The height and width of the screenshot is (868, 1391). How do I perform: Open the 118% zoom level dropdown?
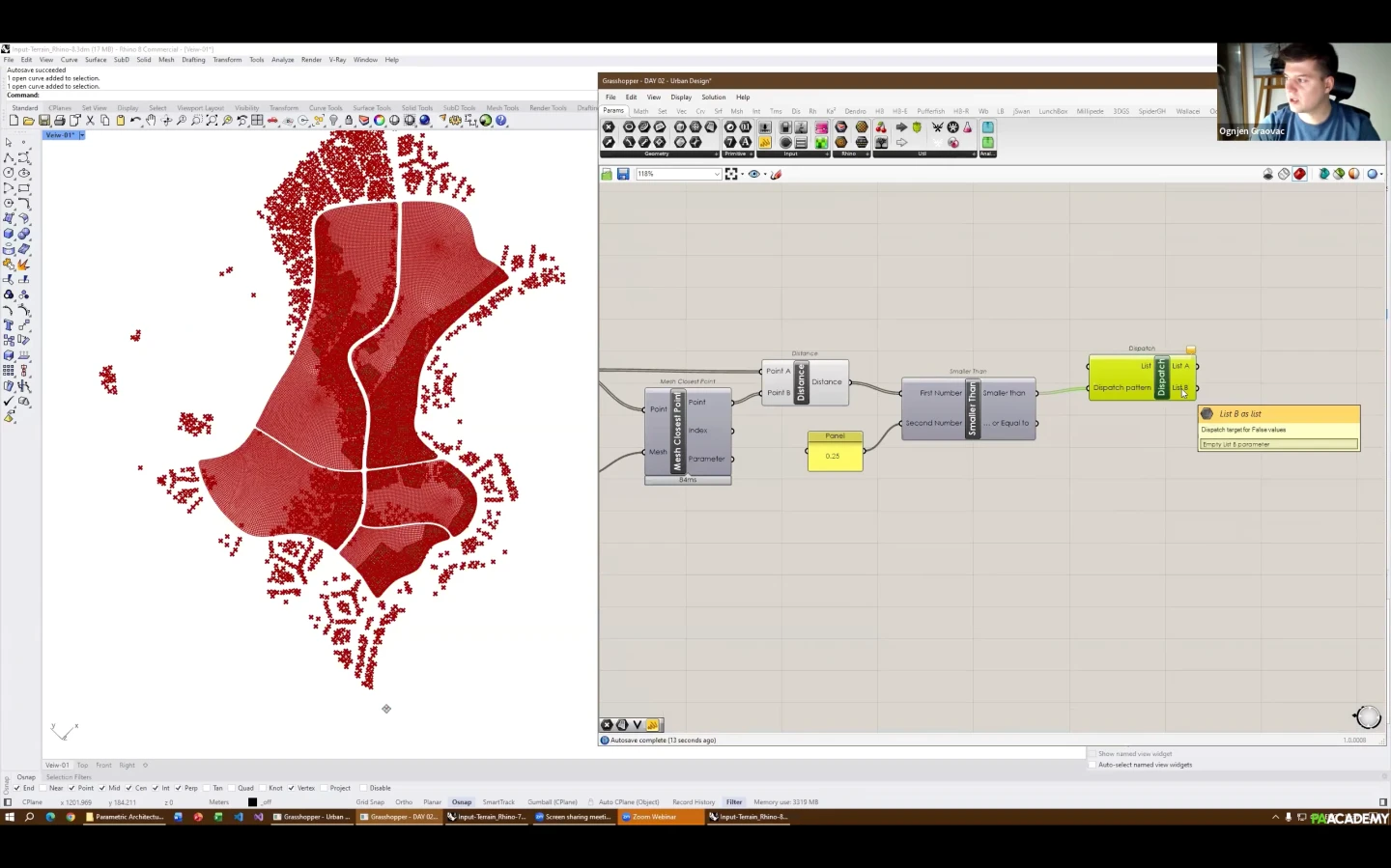pos(717,174)
